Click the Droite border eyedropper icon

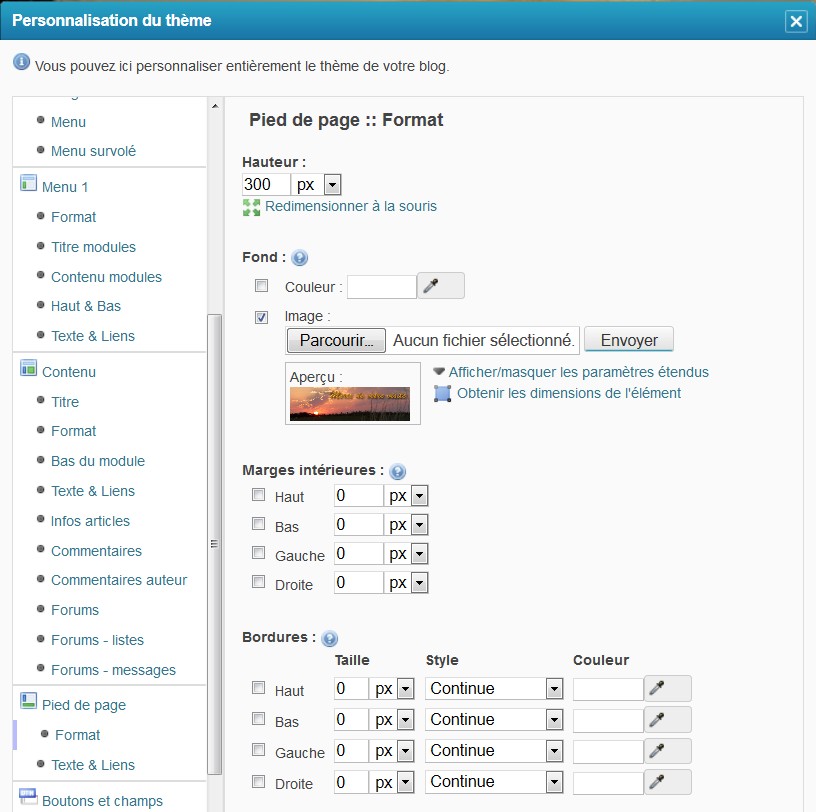(668, 782)
